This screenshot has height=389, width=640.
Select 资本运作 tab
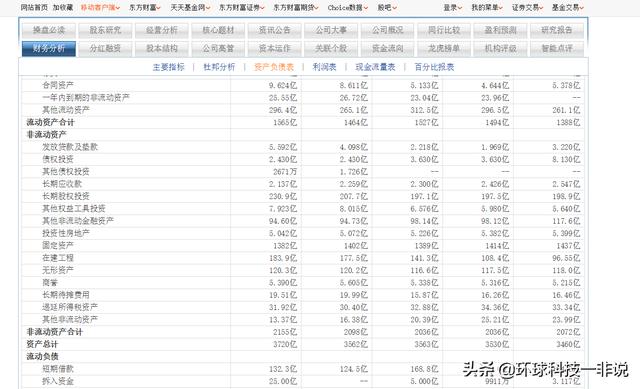275,49
